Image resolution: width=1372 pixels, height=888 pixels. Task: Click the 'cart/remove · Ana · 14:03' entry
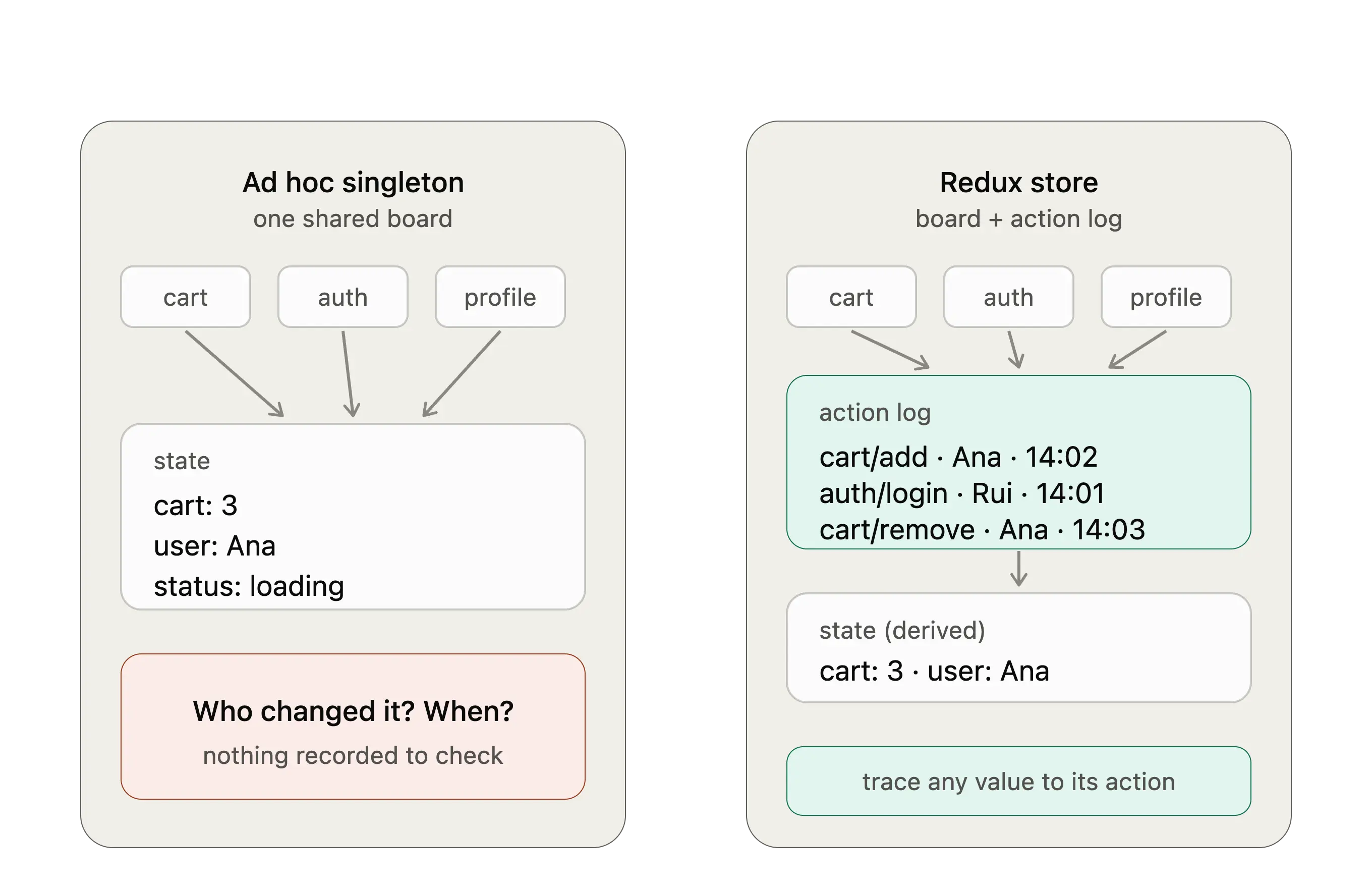982,530
